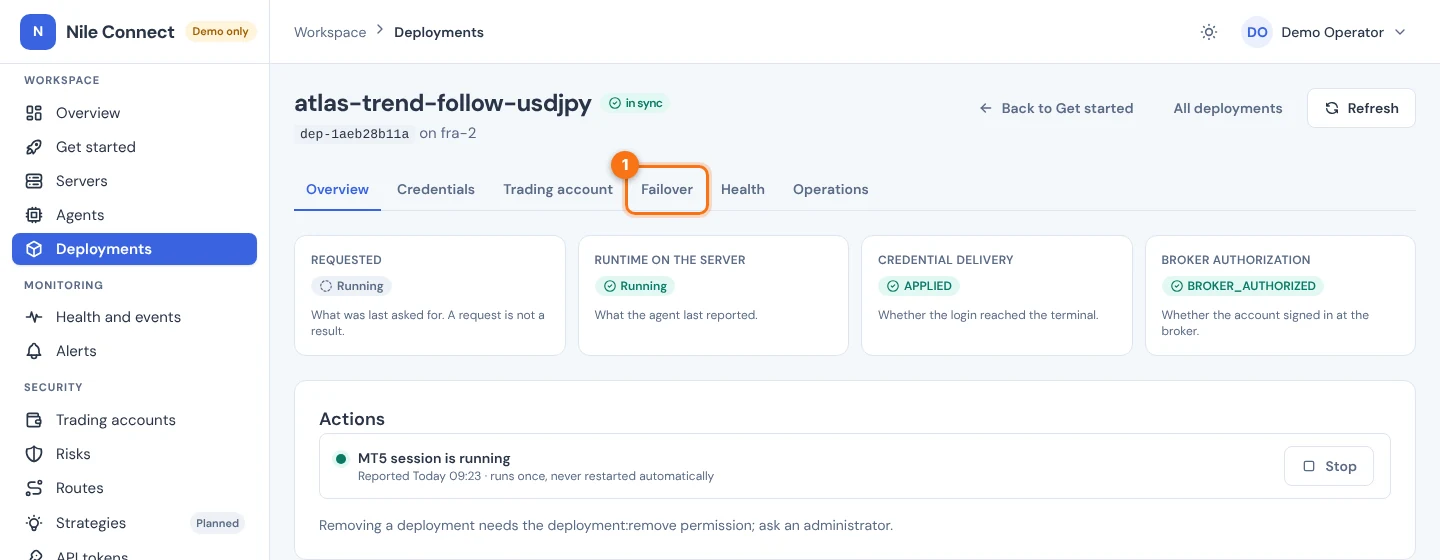The image size is (1440, 560).
Task: Switch to the Health tab
Action: click(x=743, y=189)
